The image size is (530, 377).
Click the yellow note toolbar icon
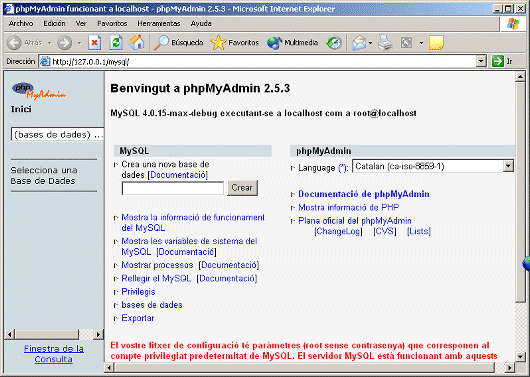click(436, 43)
